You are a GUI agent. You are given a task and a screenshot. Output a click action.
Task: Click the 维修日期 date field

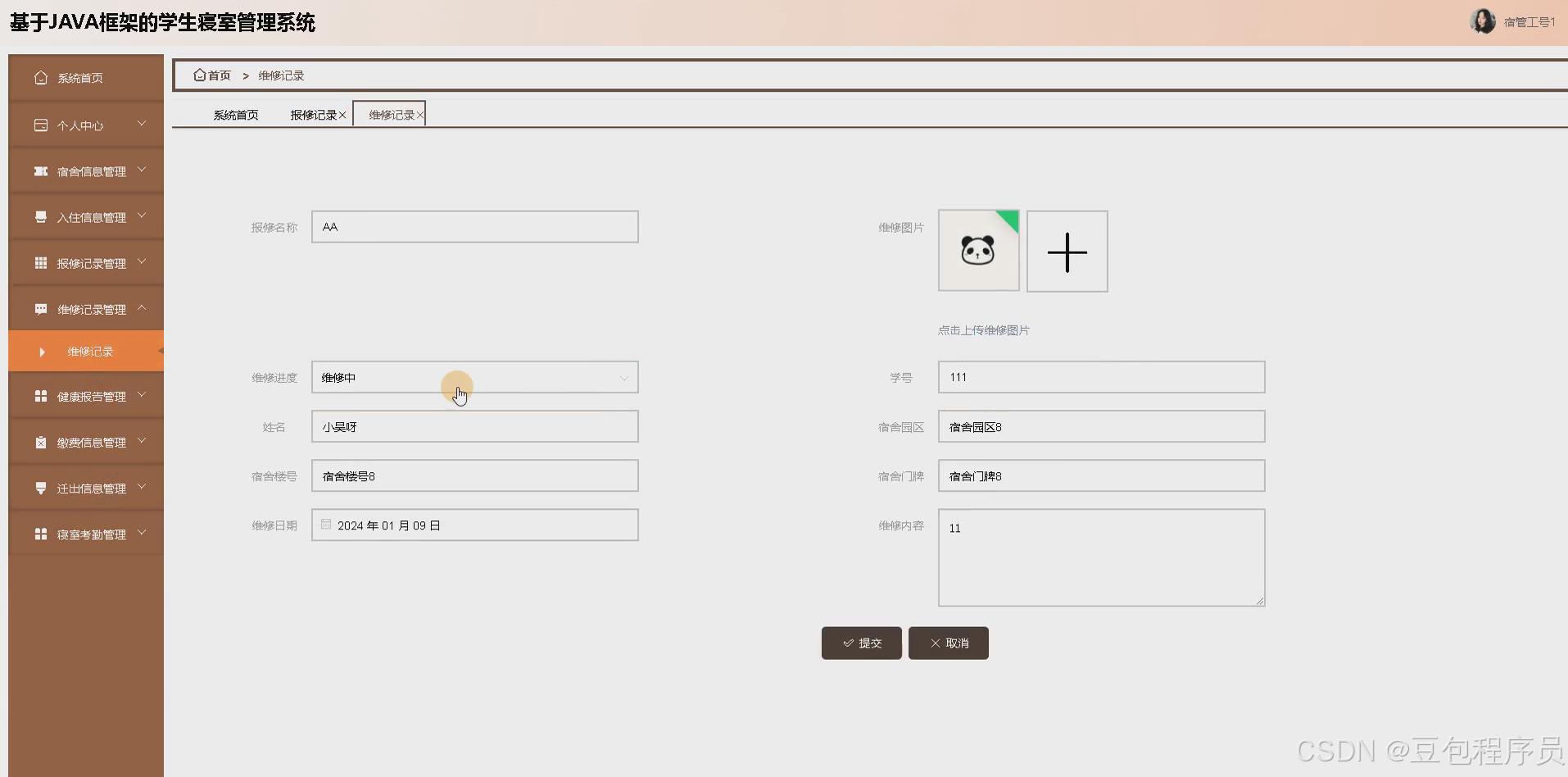point(475,525)
